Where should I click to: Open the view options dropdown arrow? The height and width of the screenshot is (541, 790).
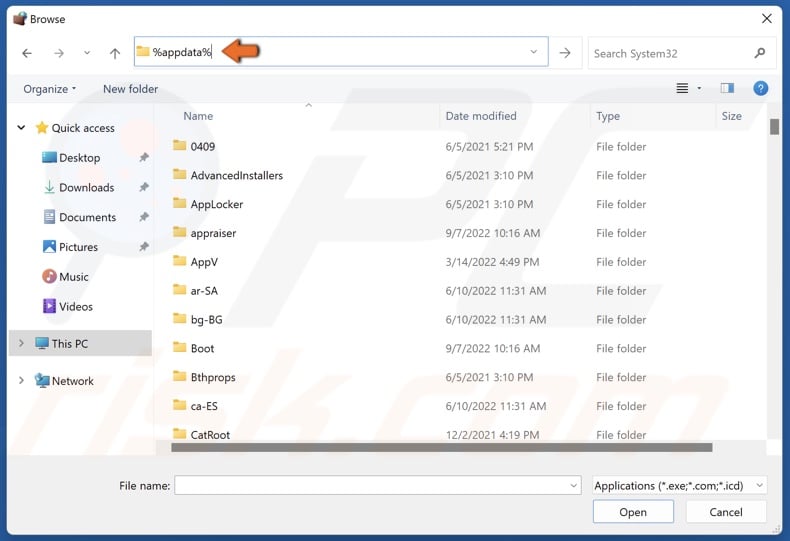699,89
